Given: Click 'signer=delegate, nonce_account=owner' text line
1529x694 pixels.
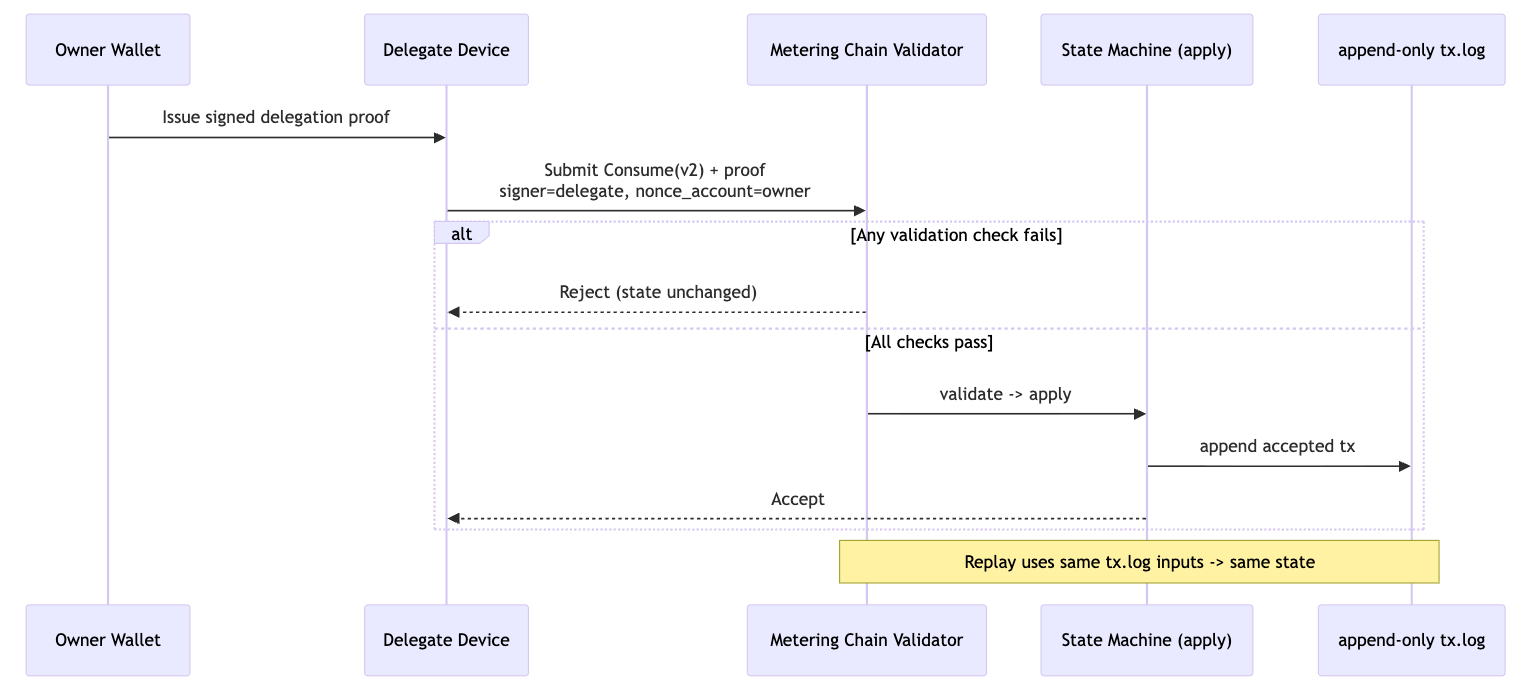Looking at the screenshot, I should [655, 191].
